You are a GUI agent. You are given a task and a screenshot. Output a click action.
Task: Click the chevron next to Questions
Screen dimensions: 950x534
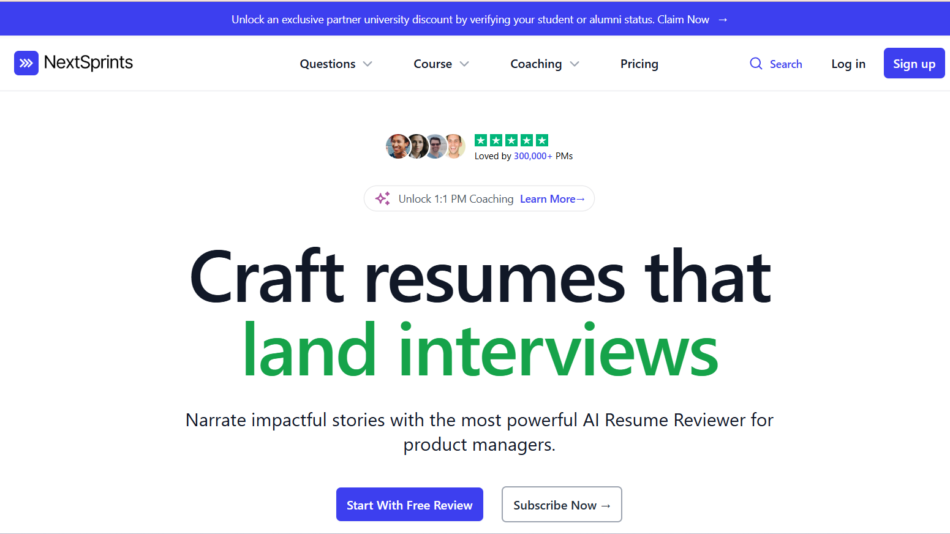tap(367, 64)
